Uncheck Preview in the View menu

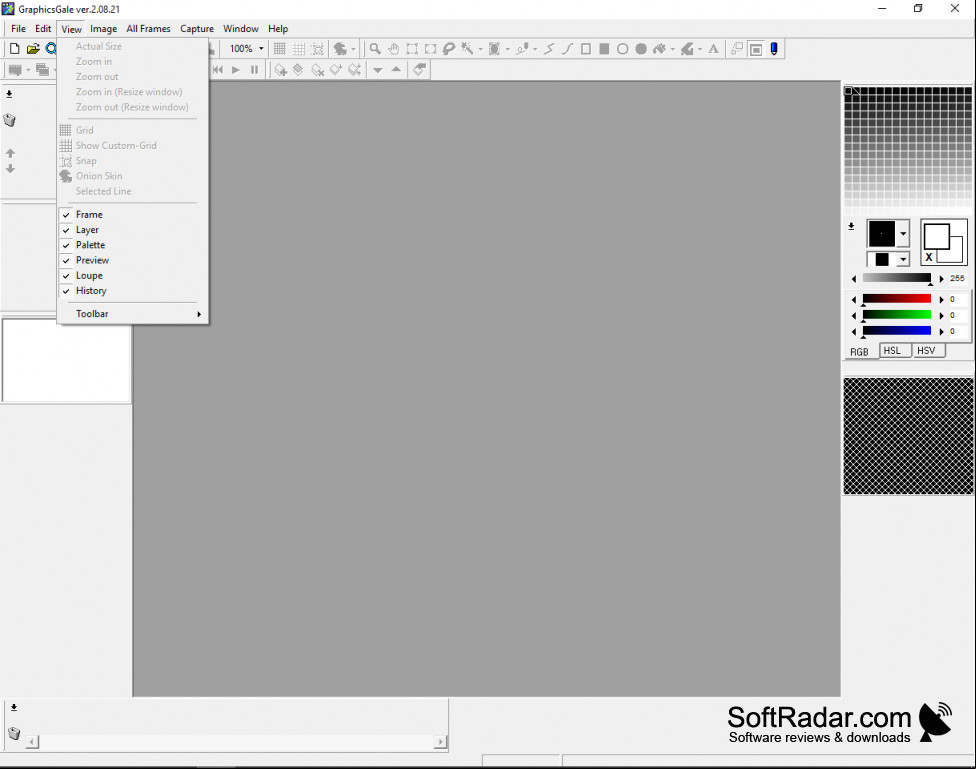[133, 260]
